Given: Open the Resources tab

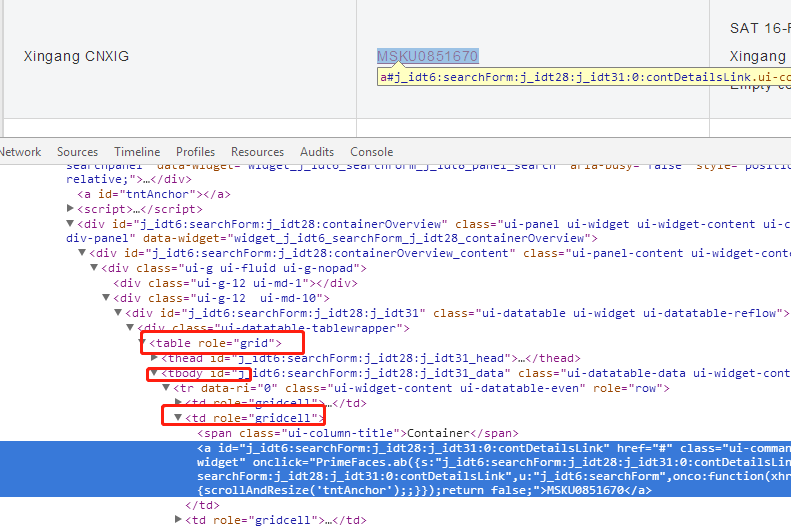Looking at the screenshot, I should tap(257, 152).
